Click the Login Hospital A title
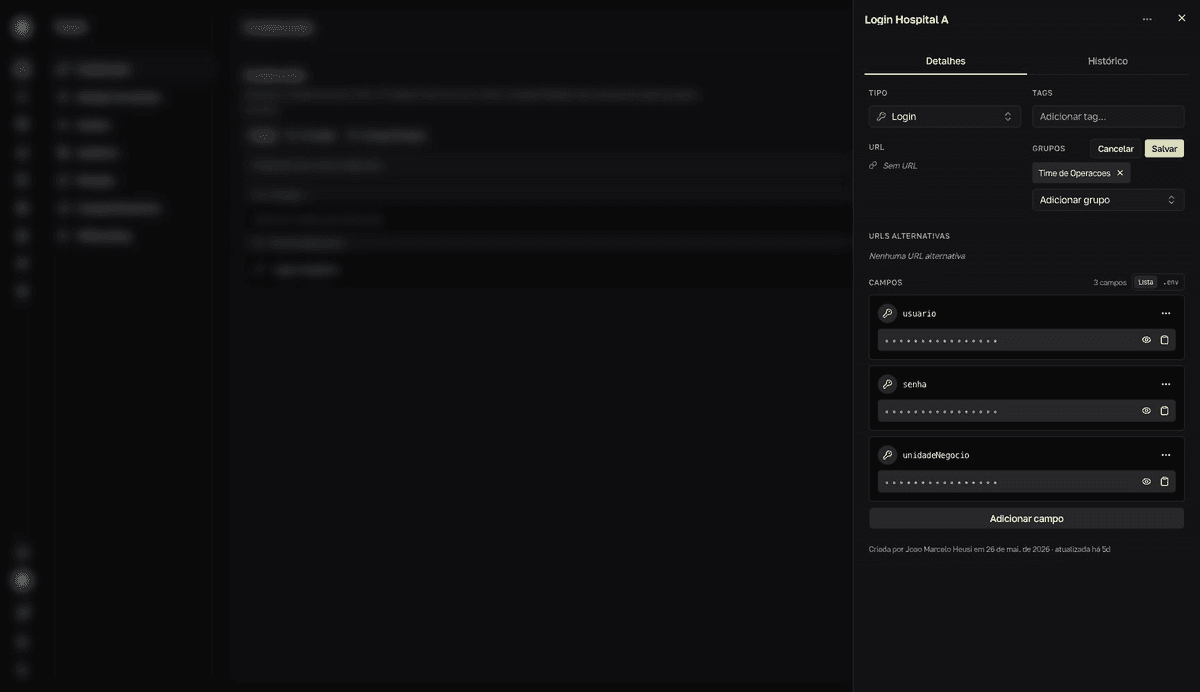 pos(906,20)
